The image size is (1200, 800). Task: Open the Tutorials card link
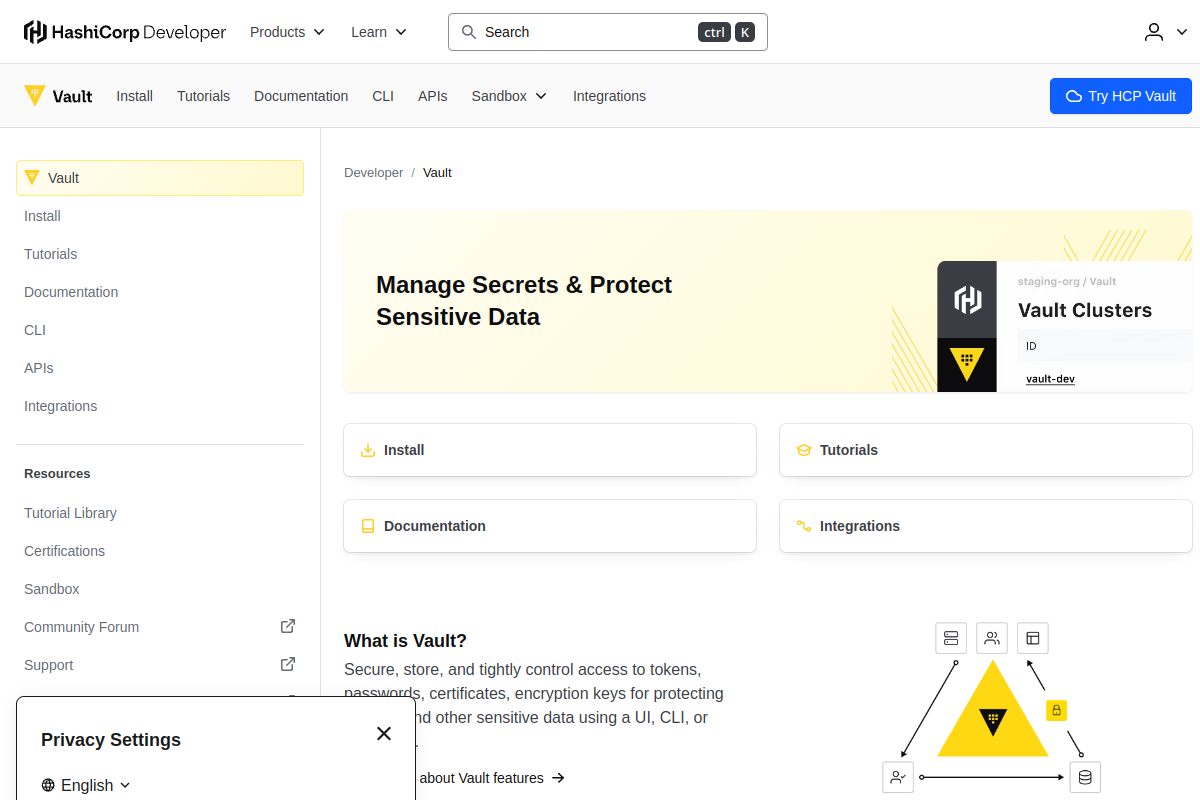986,450
